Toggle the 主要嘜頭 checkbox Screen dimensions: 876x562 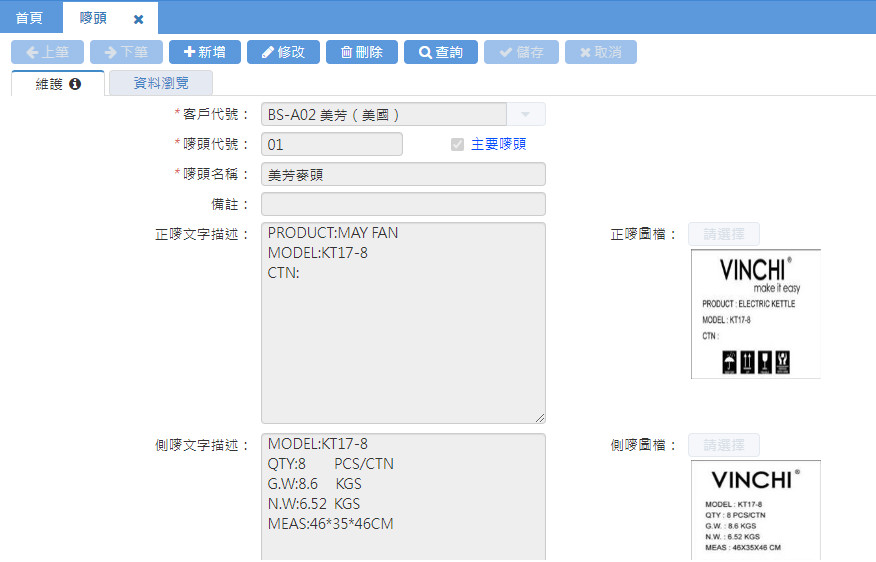coord(458,144)
